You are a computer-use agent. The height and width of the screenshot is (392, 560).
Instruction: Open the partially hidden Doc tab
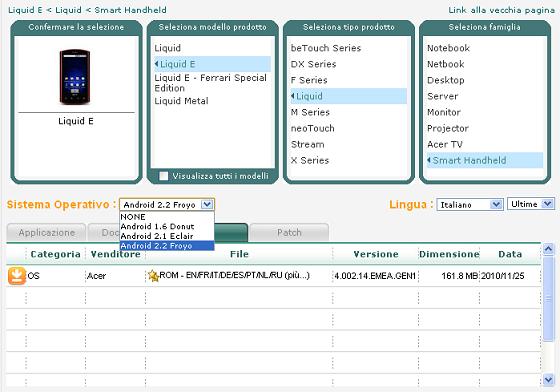(104, 232)
